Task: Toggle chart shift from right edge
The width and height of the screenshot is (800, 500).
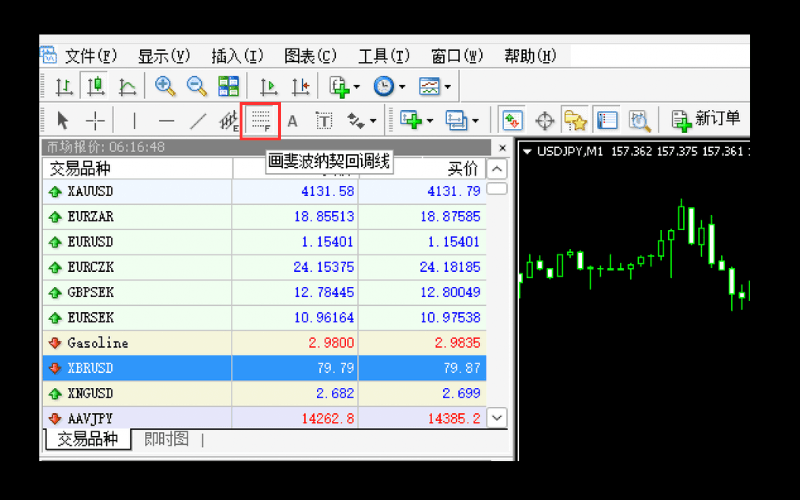Action: (x=301, y=86)
